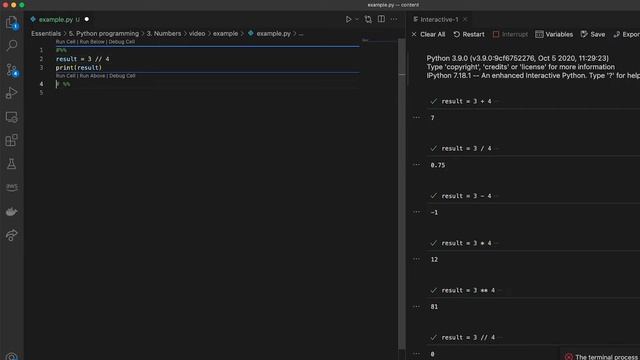Click the editor vertical scrollbar

402,194
